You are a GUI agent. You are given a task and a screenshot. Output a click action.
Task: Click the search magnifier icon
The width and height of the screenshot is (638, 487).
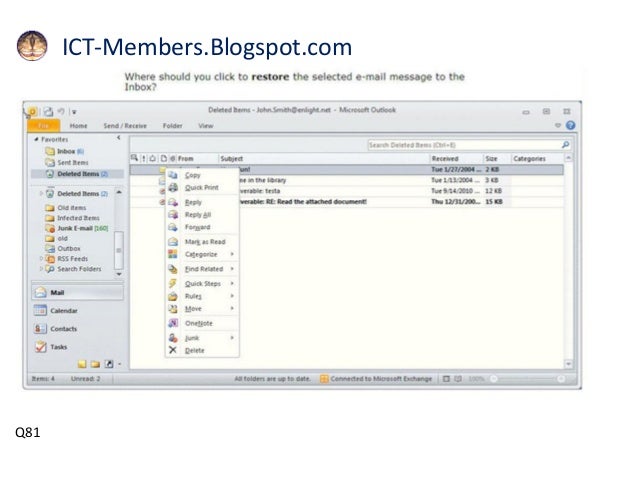pyautogui.click(x=565, y=145)
